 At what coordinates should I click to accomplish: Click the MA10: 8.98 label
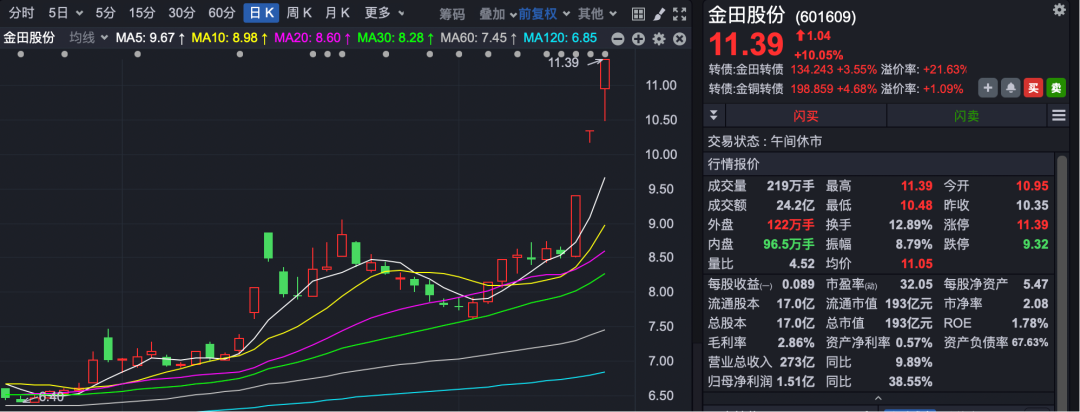(x=229, y=39)
